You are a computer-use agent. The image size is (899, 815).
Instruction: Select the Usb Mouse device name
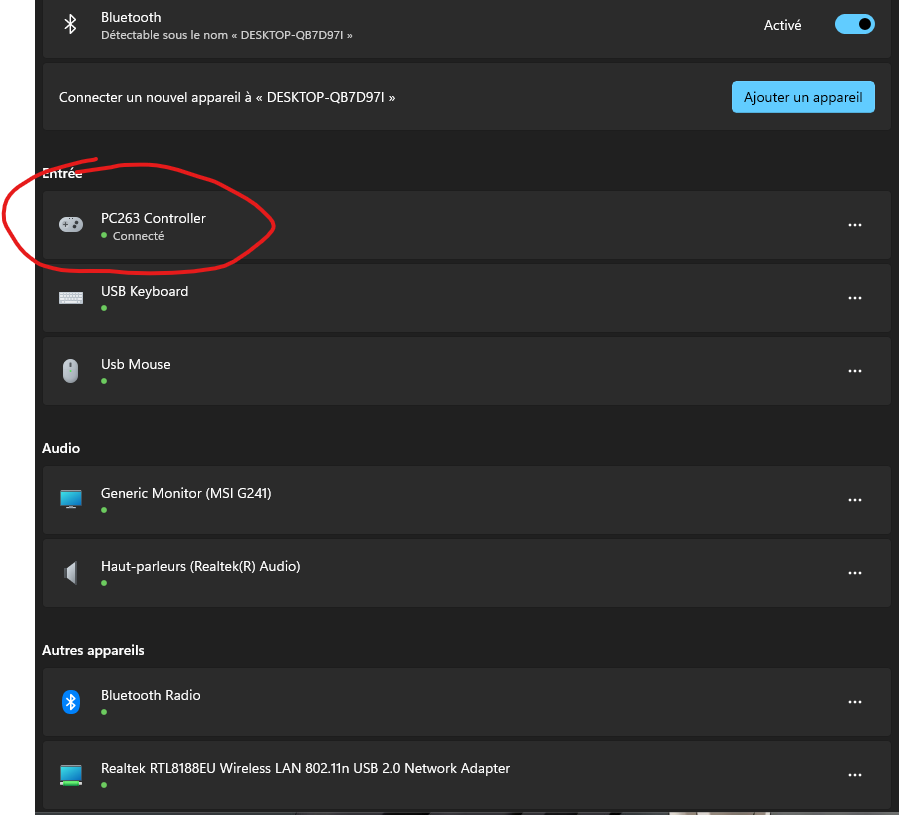[135, 364]
